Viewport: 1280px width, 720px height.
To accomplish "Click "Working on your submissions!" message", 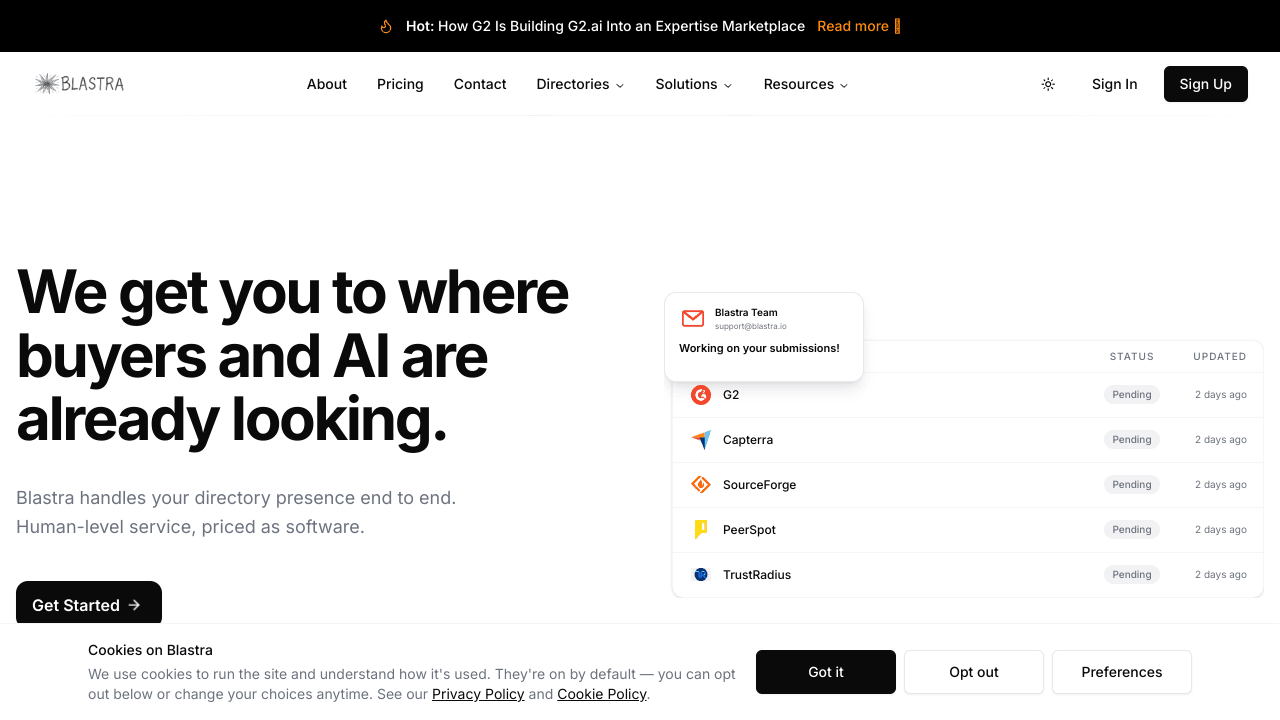I will pyautogui.click(x=759, y=349).
